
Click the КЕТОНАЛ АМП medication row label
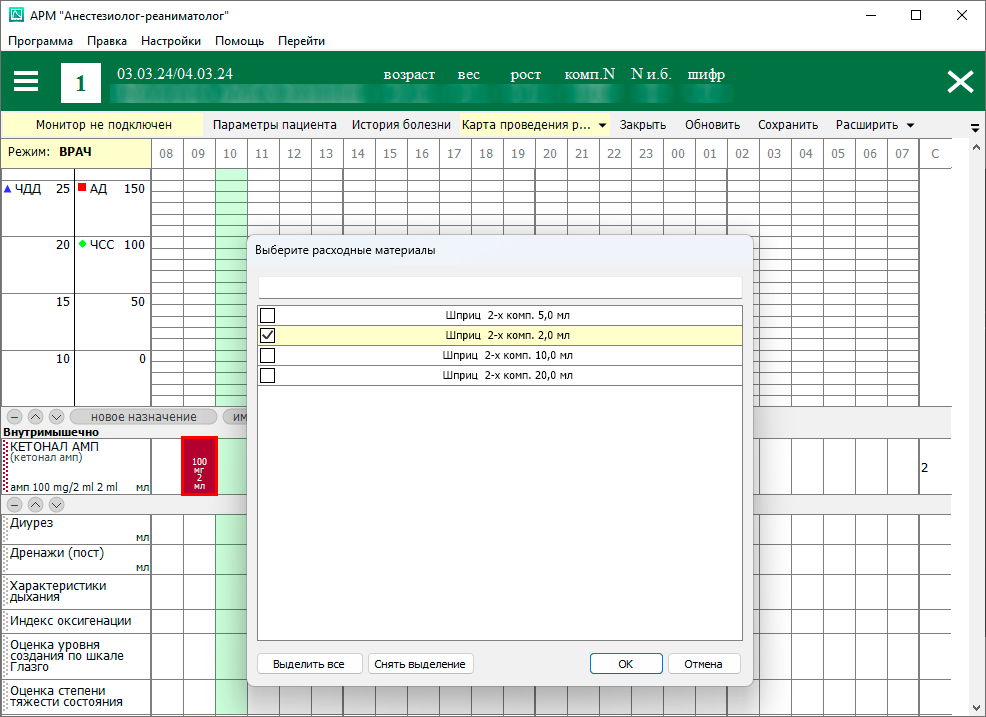pyautogui.click(x=77, y=466)
